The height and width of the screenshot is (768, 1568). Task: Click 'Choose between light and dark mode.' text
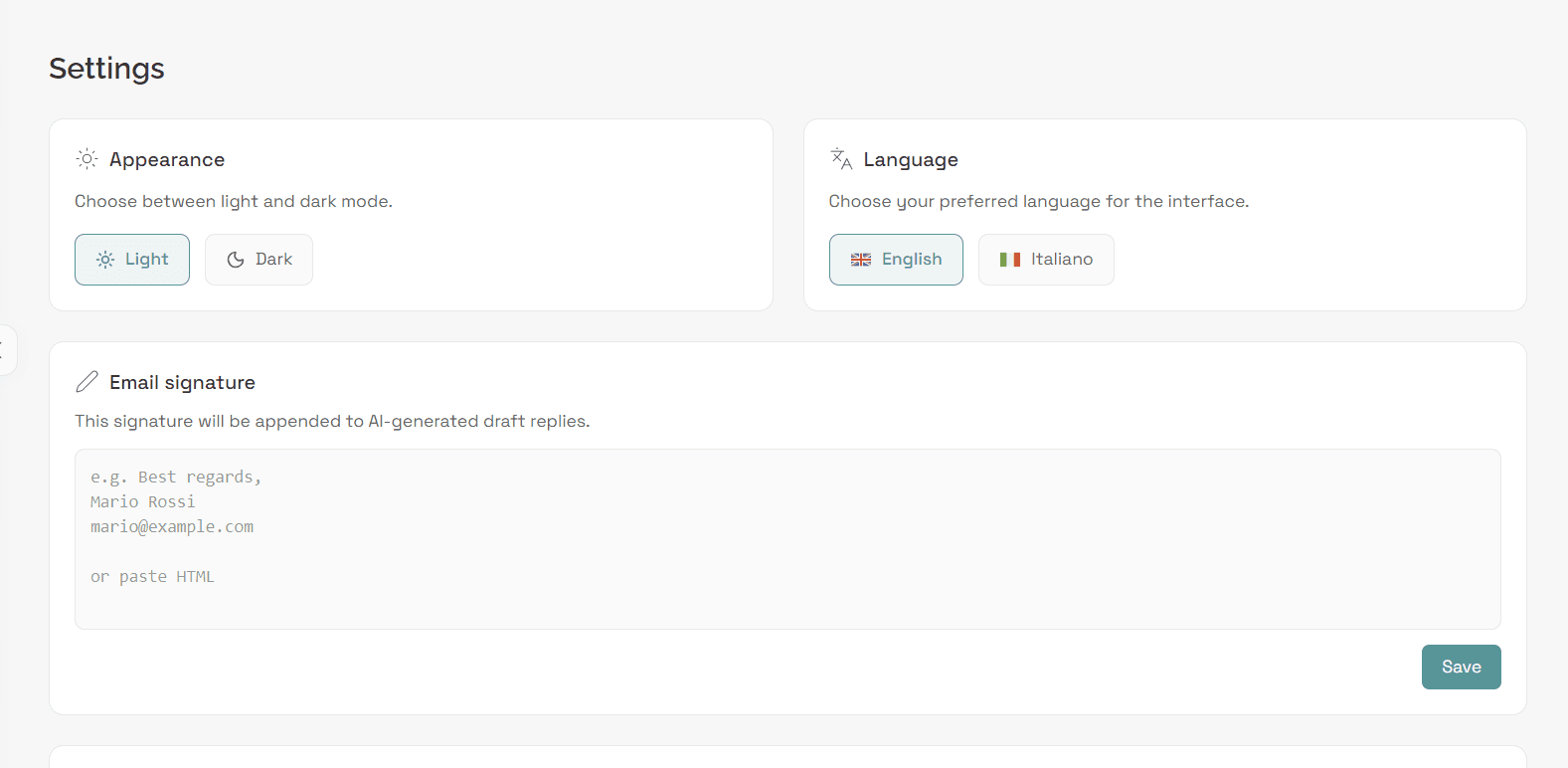pyautogui.click(x=234, y=201)
